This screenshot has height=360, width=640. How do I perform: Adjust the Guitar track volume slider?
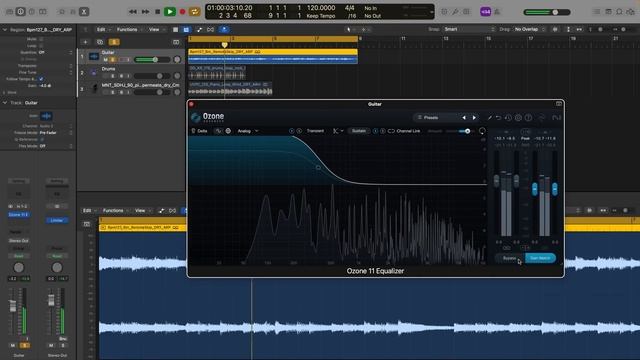tap(151, 60)
